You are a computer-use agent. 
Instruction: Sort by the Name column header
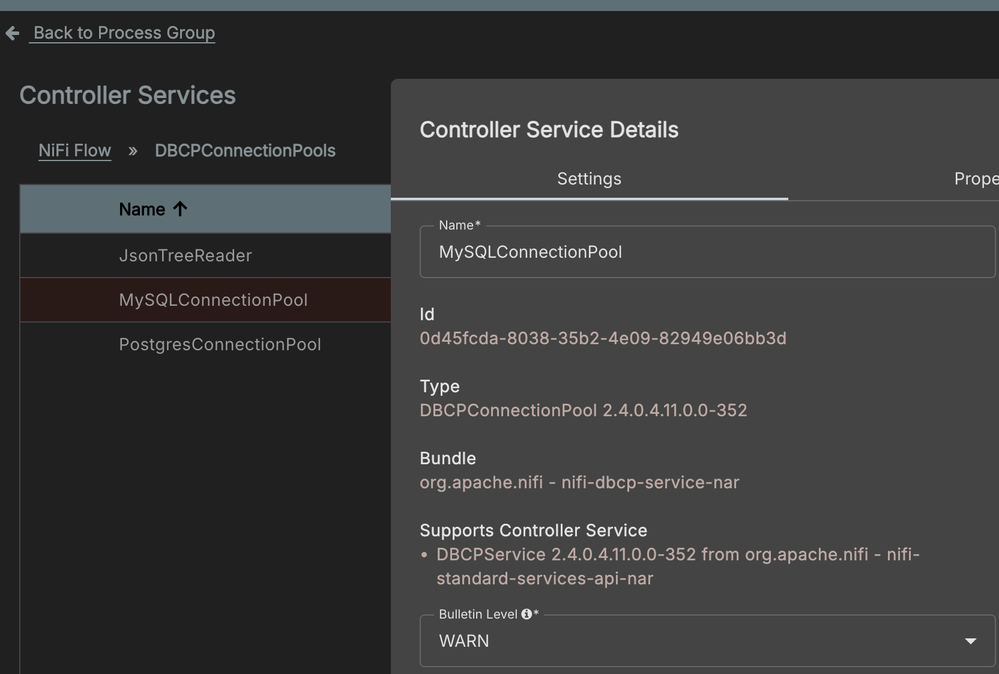pyautogui.click(x=142, y=209)
